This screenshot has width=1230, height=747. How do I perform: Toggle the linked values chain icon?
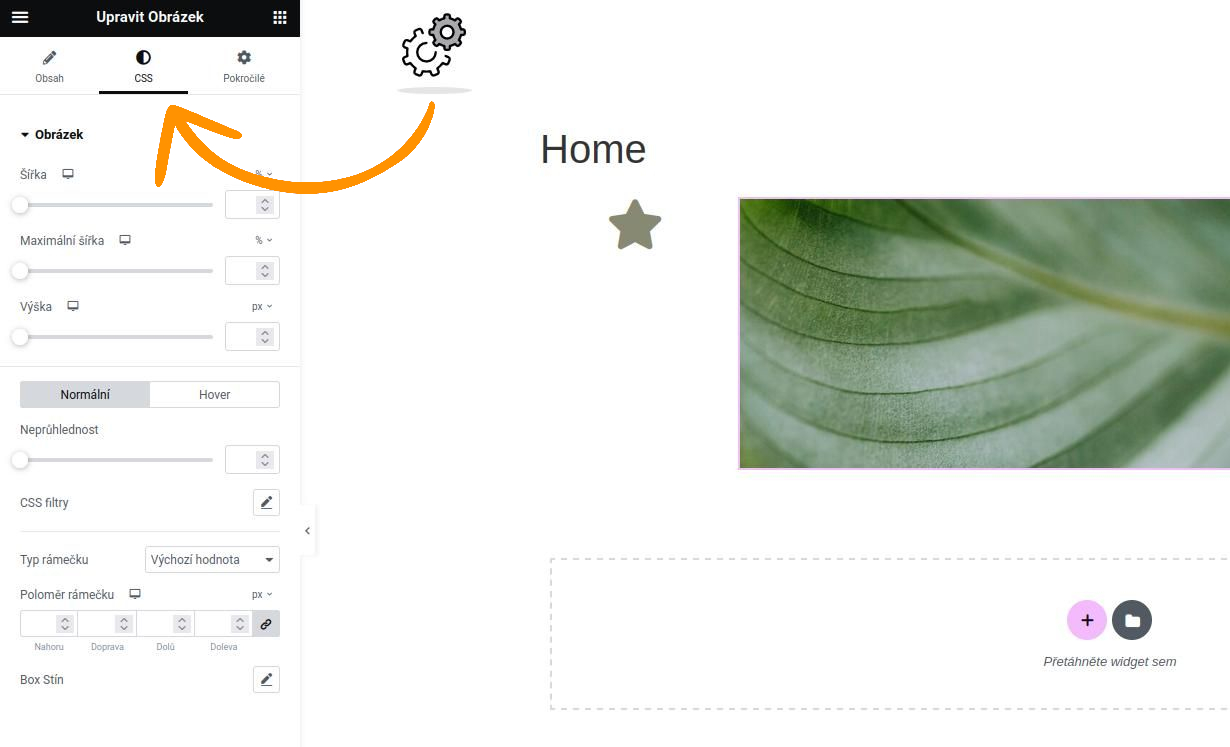266,624
